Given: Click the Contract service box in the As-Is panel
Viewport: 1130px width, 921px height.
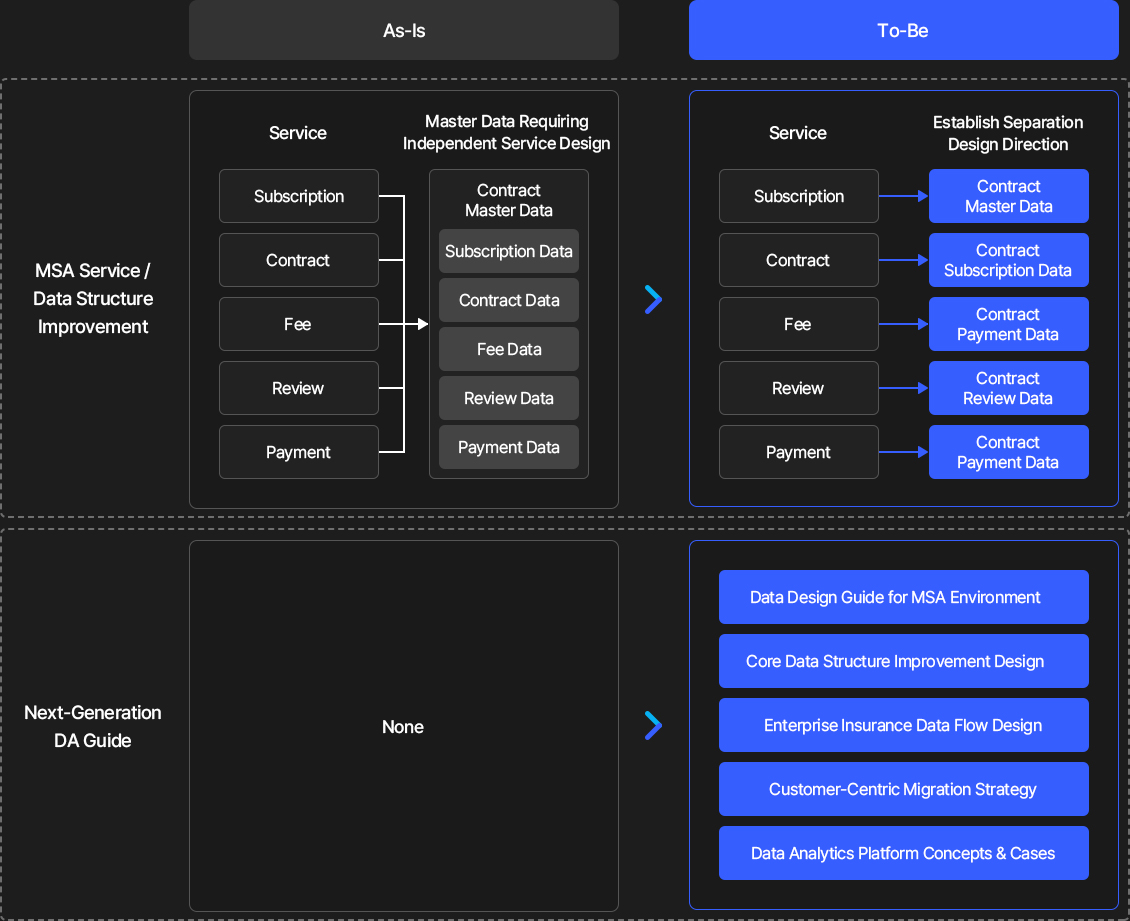Looking at the screenshot, I should pos(298,260).
